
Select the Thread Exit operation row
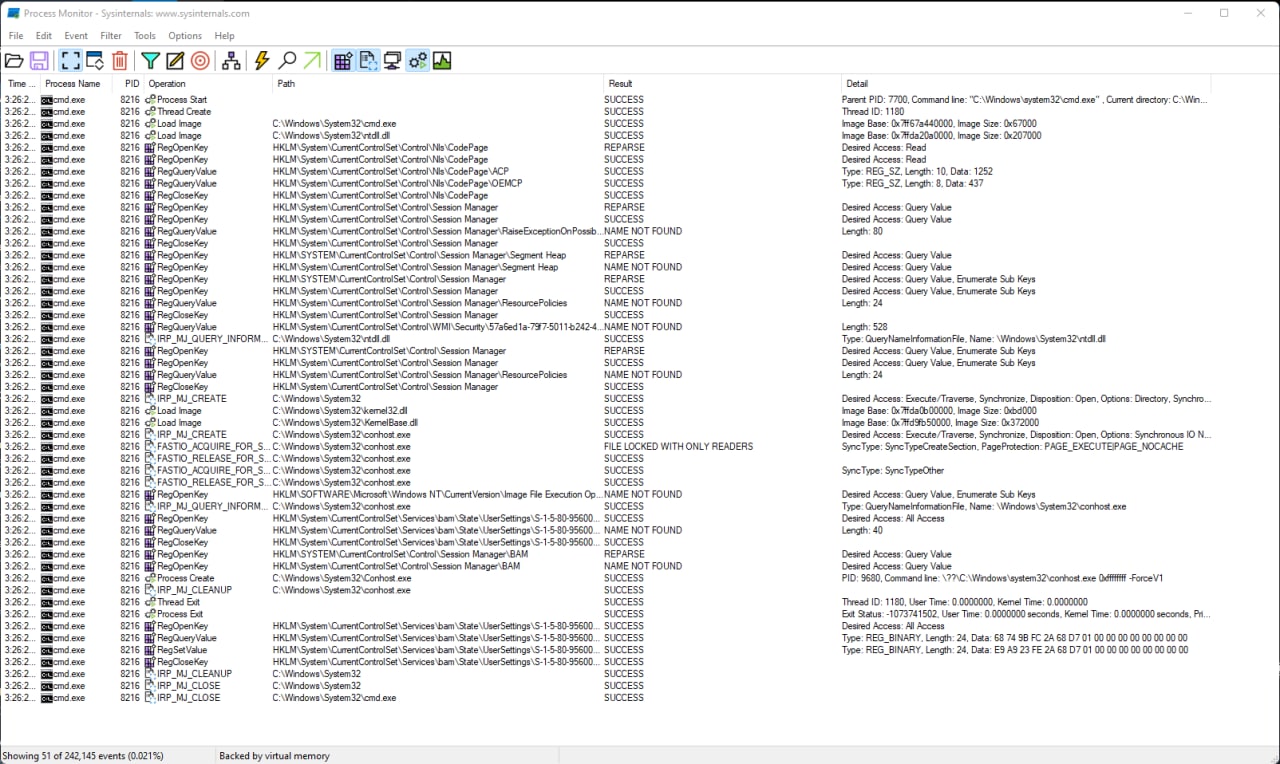pos(606,602)
